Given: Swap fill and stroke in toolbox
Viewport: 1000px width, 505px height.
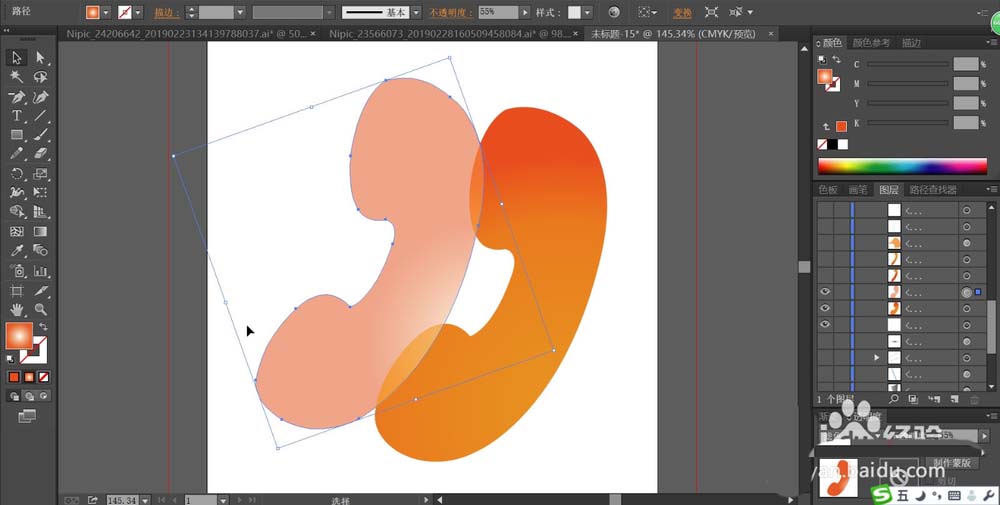Looking at the screenshot, I should point(43,326).
